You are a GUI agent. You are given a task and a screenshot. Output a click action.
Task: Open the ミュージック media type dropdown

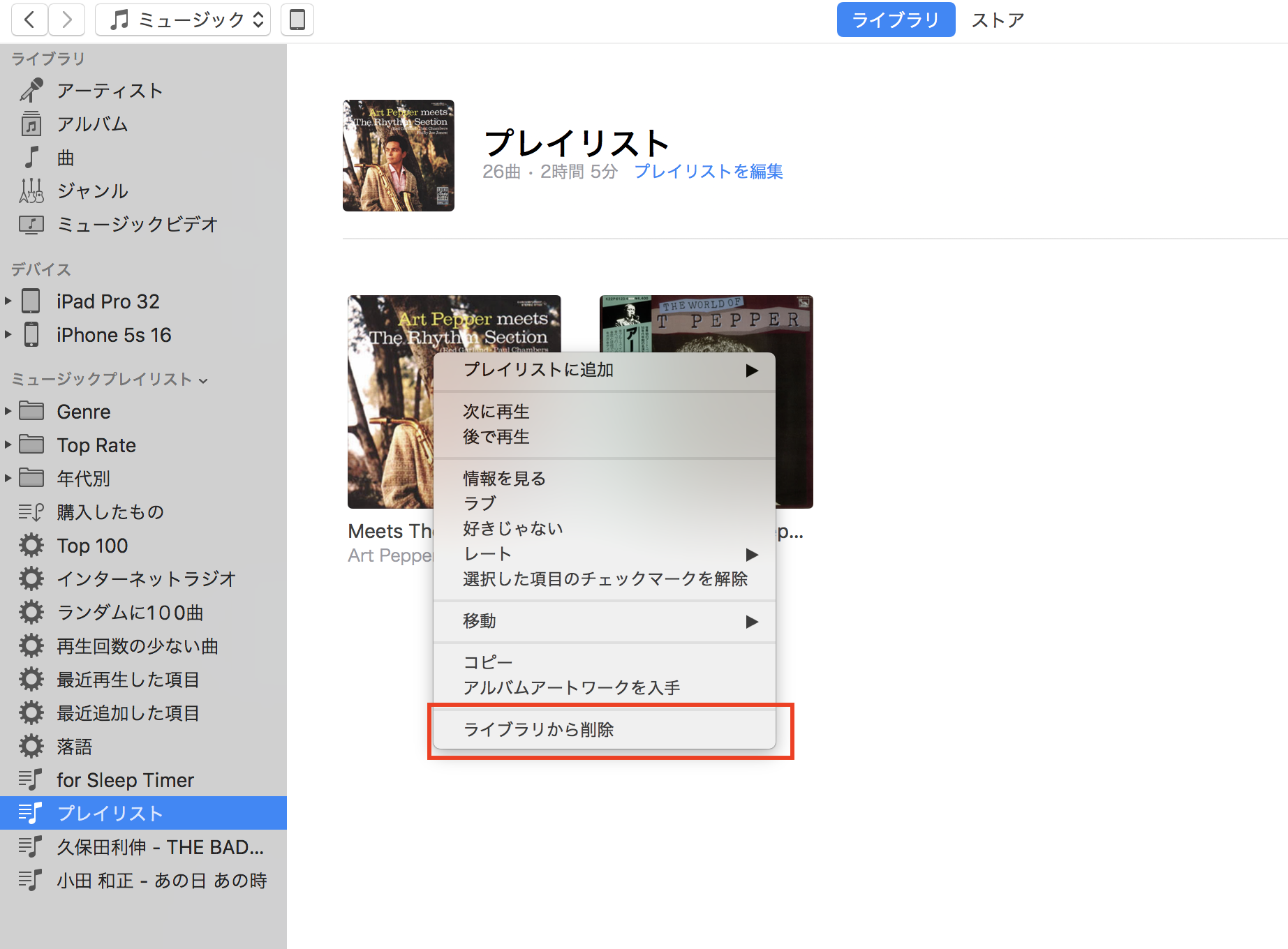[183, 20]
